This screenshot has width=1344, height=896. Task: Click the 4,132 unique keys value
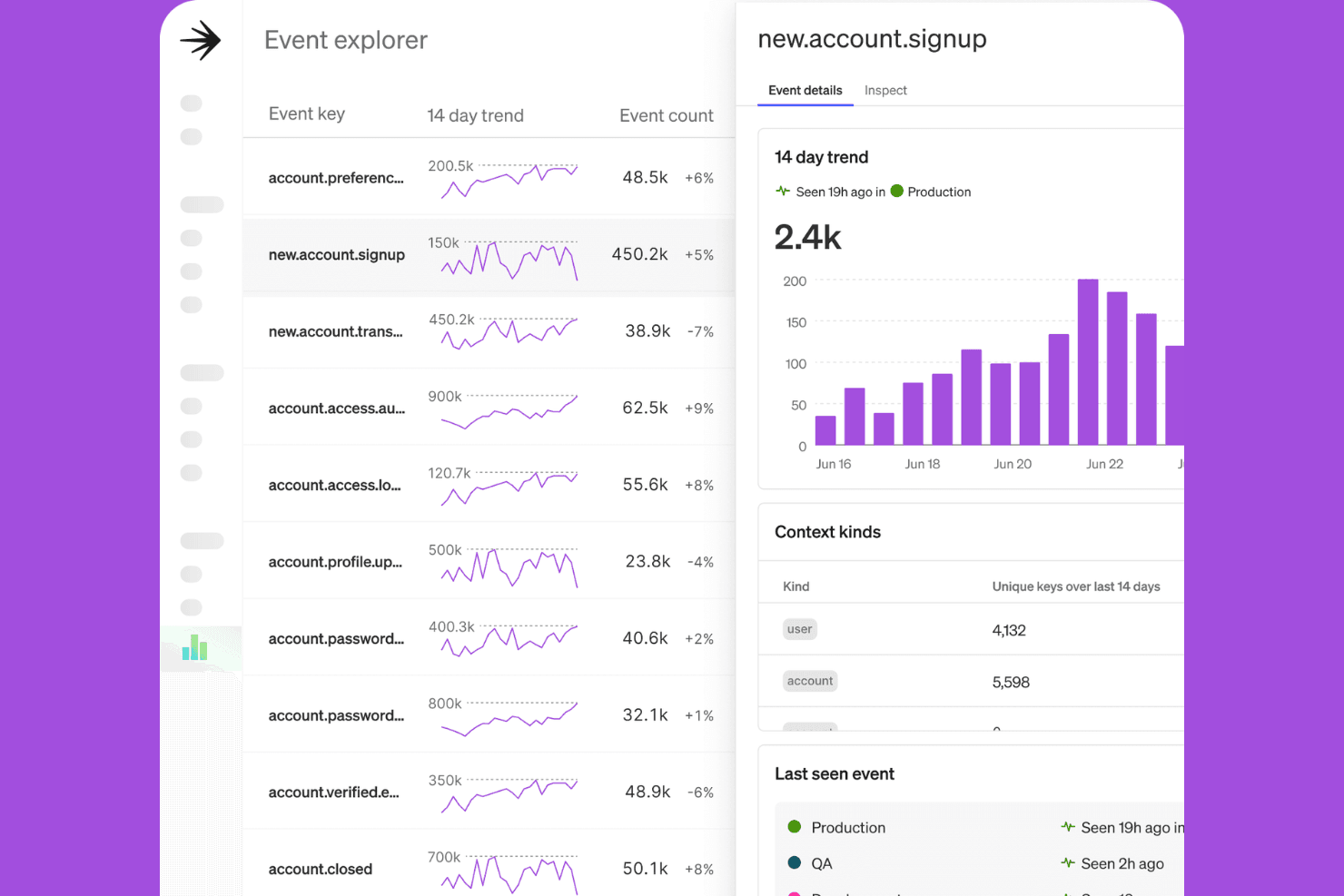[x=1009, y=630]
